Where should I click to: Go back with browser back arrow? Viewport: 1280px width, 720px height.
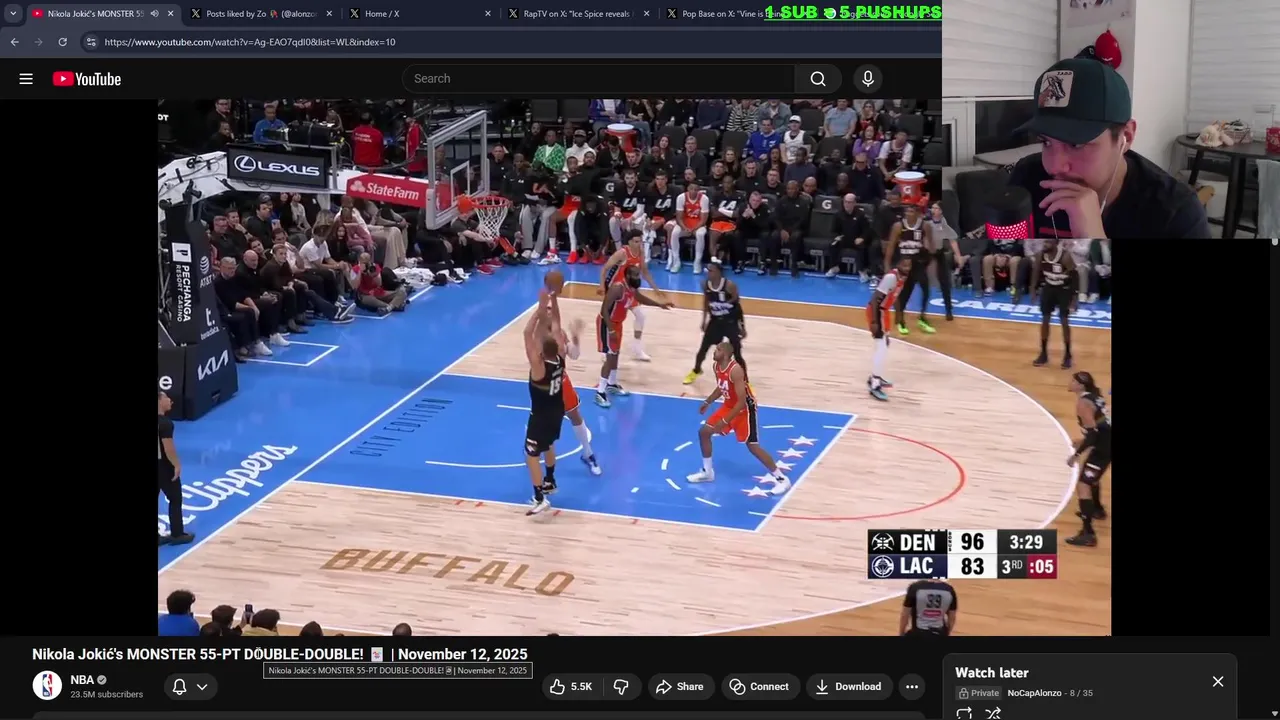point(14,42)
